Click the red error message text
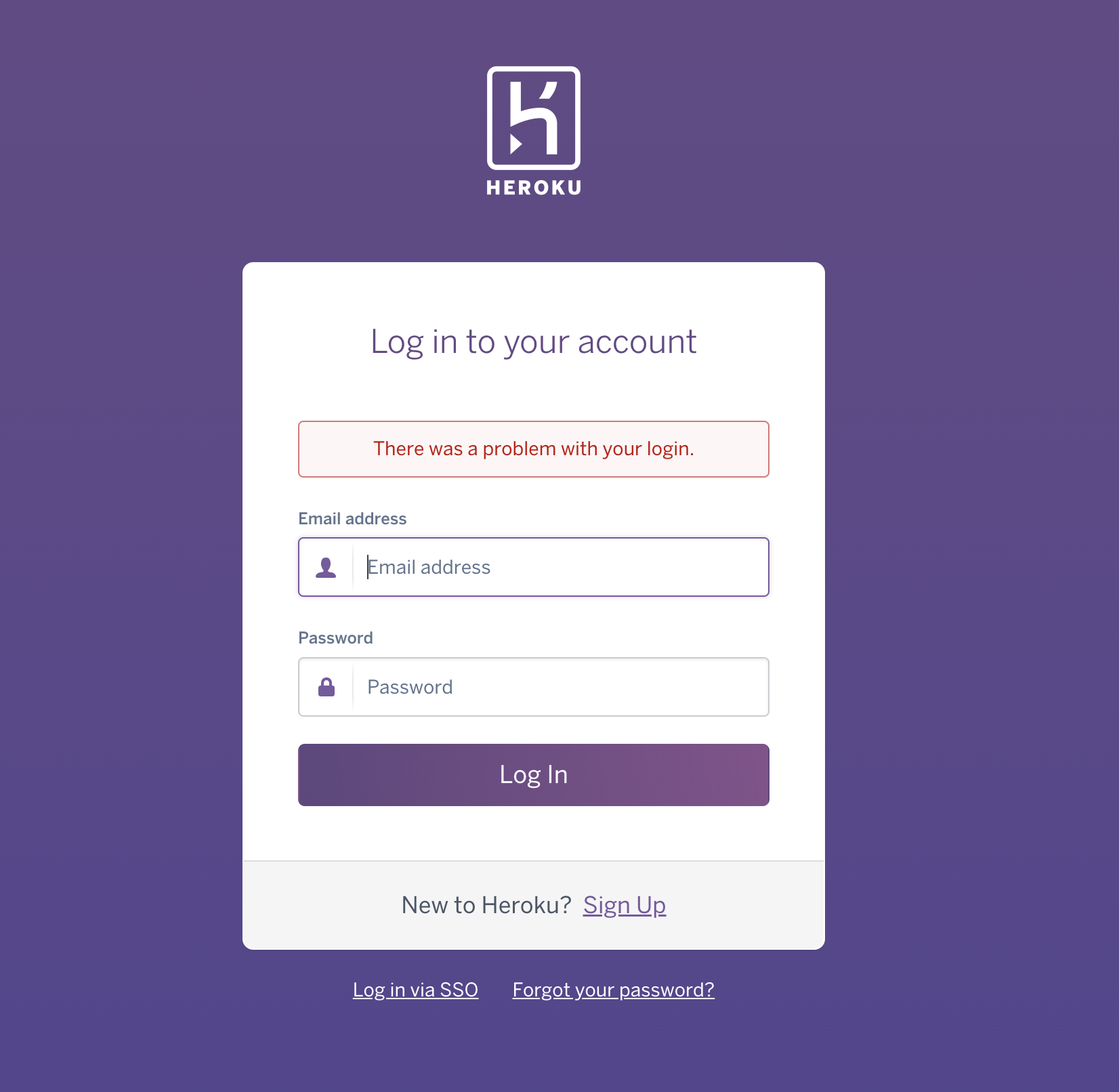Image resolution: width=1119 pixels, height=1092 pixels. 534,449
